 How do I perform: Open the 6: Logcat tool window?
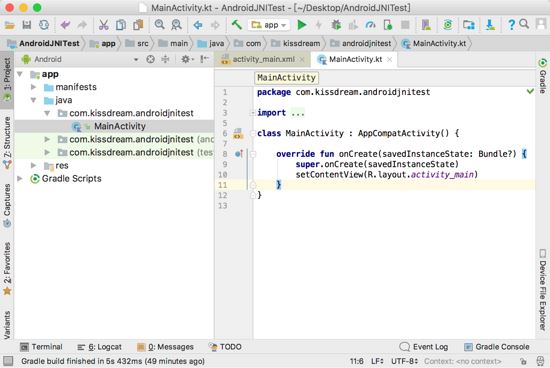[99, 347]
